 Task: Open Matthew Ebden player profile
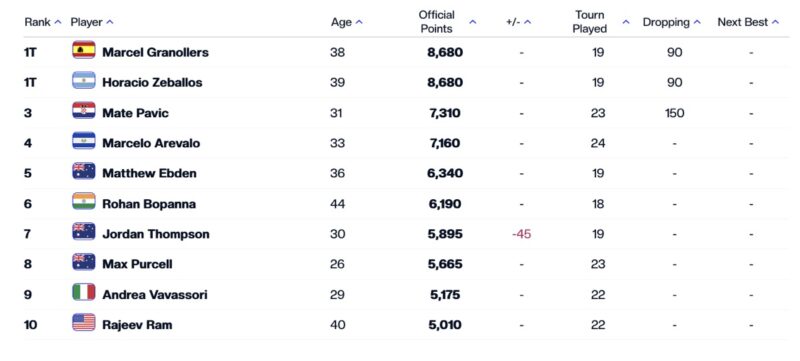149,173
